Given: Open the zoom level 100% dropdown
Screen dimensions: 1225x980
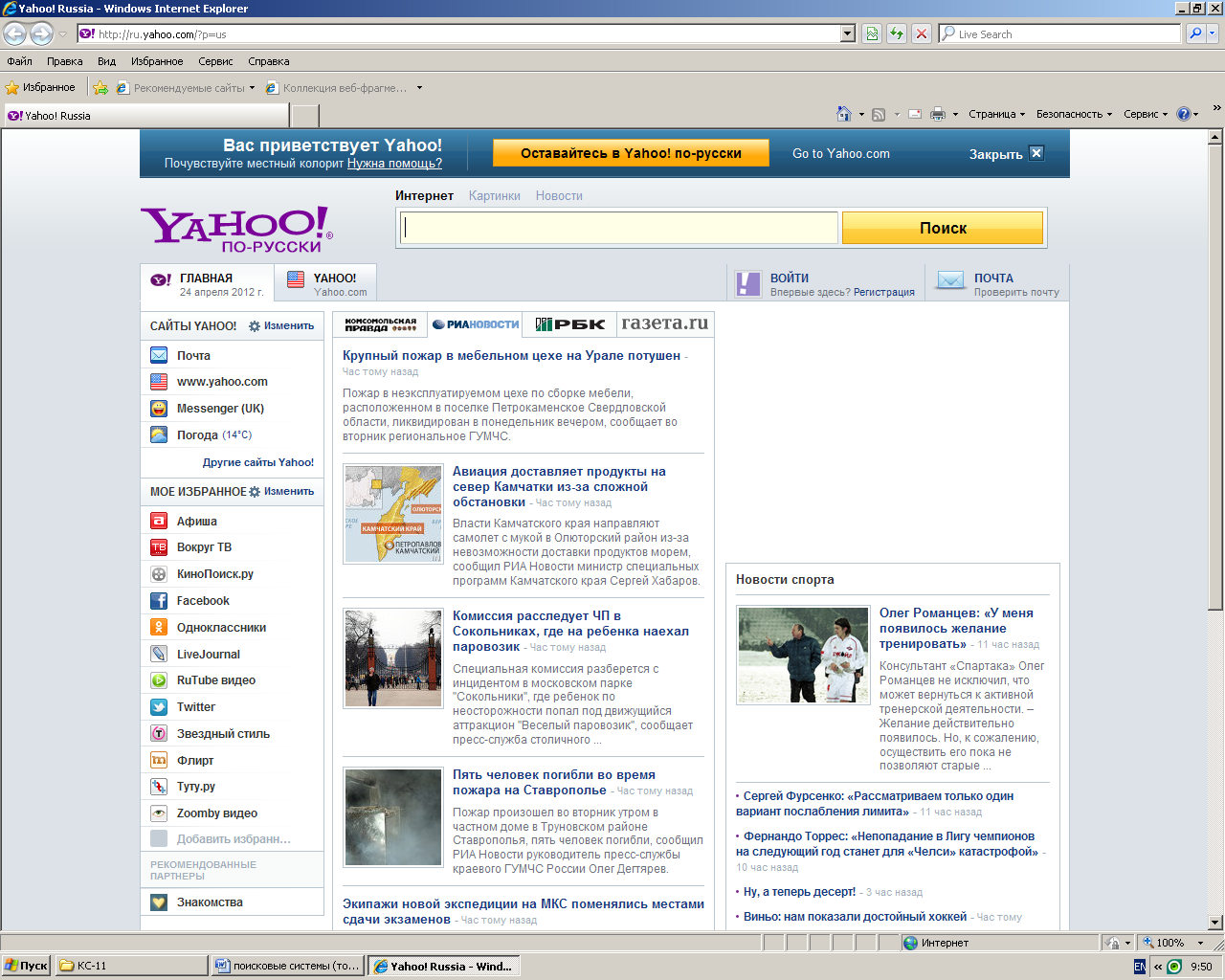Looking at the screenshot, I should (1201, 943).
